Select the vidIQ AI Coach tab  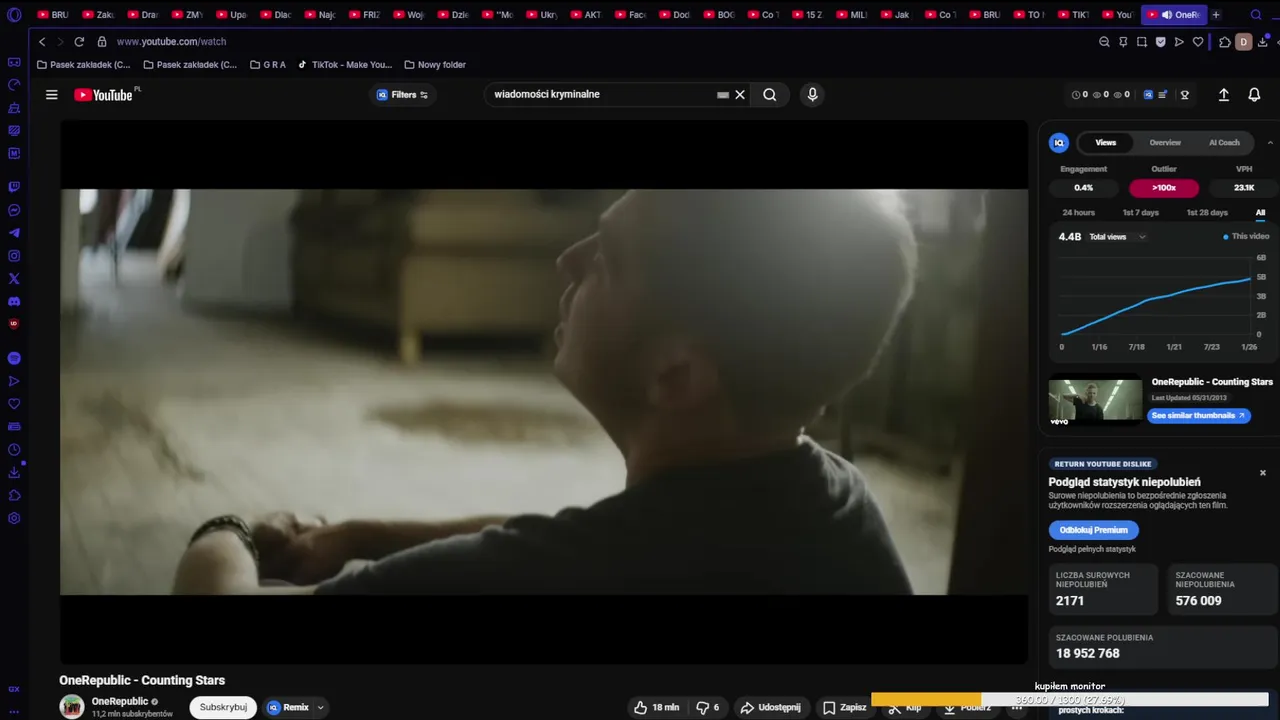(x=1224, y=143)
